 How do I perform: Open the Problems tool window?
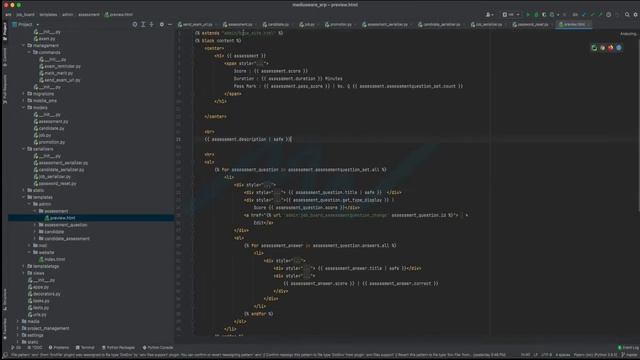pos(59,348)
